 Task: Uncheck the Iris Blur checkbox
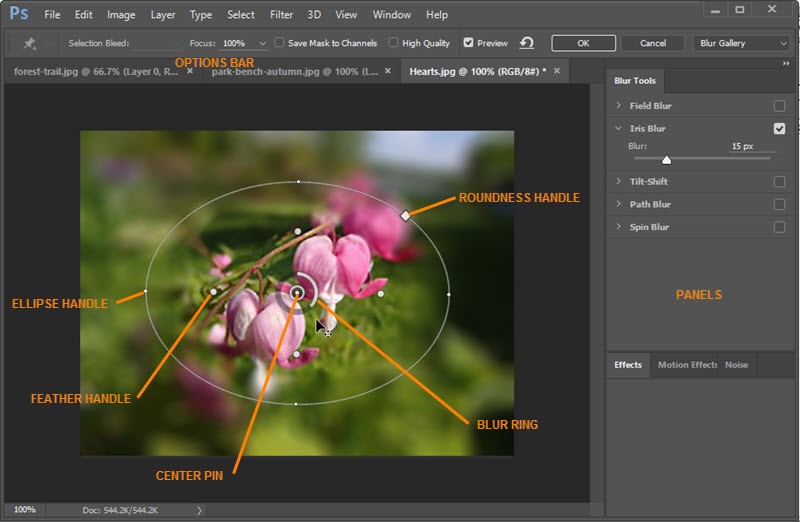pyautogui.click(x=779, y=129)
